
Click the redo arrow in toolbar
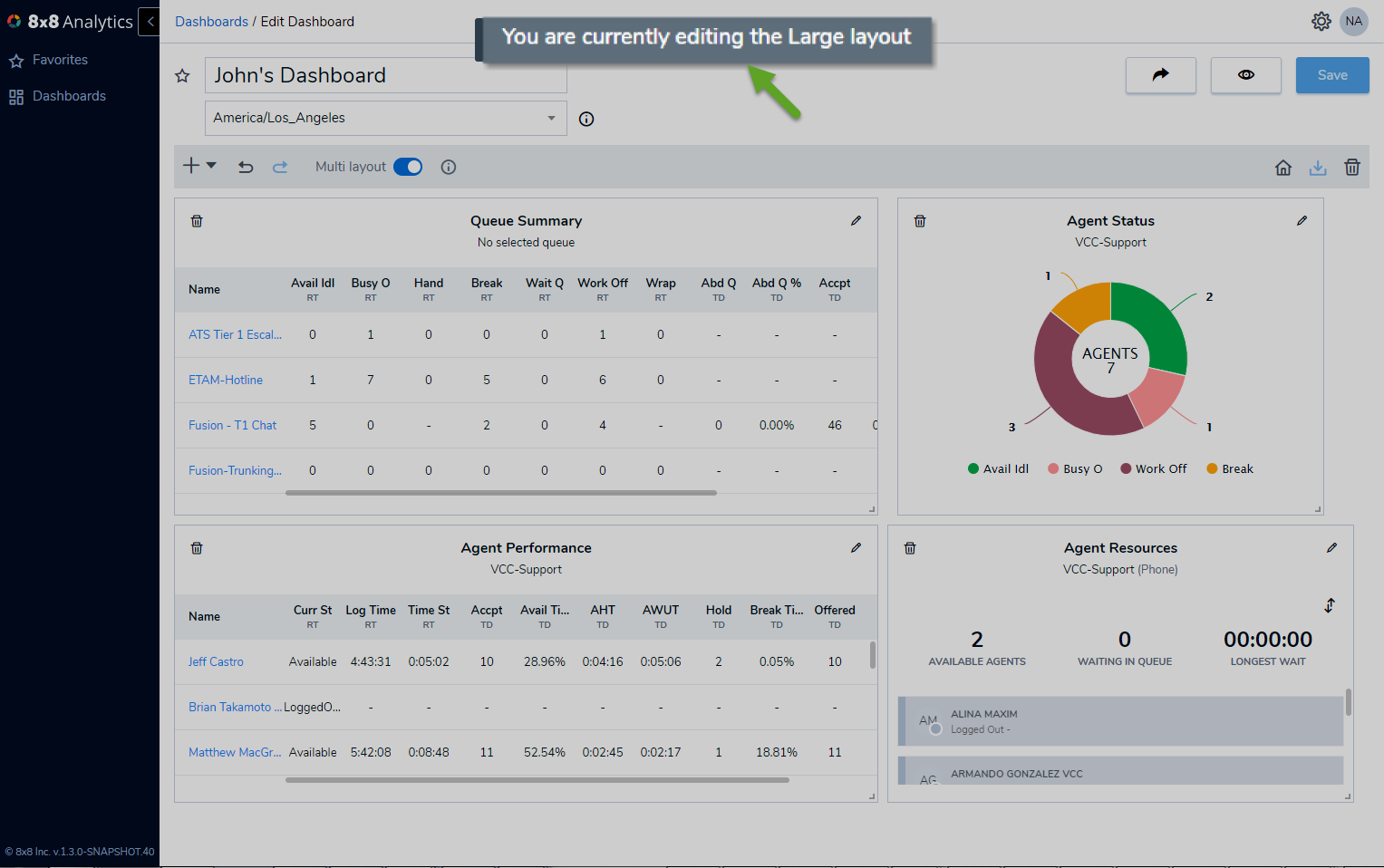[280, 167]
